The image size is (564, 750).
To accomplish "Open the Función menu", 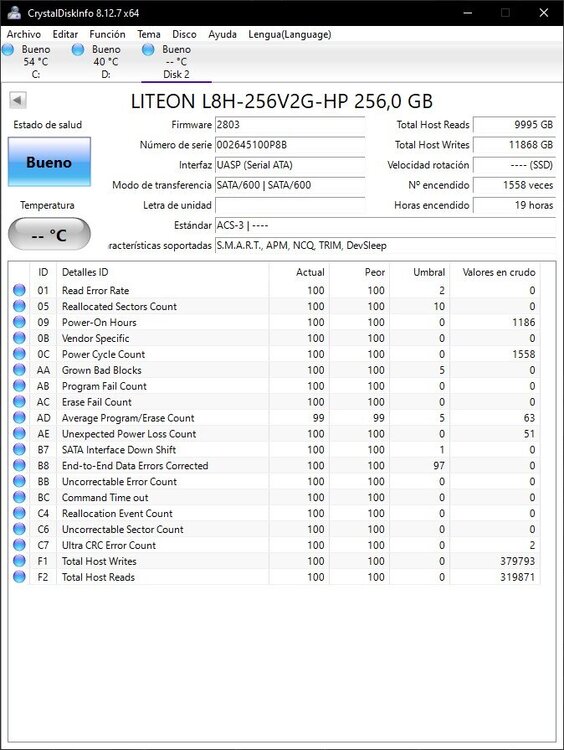I will (x=107, y=34).
